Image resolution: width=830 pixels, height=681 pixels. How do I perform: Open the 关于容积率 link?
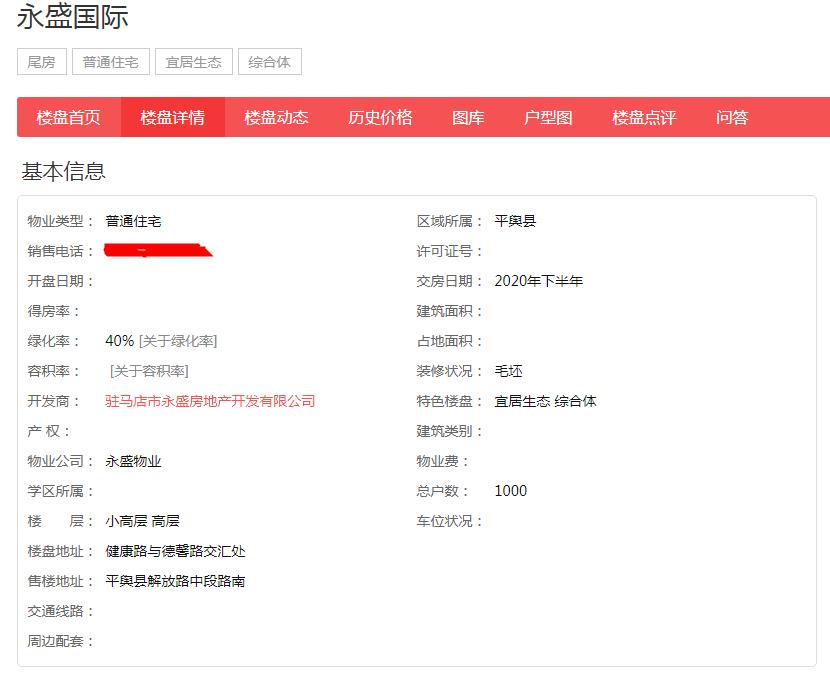[x=149, y=371]
